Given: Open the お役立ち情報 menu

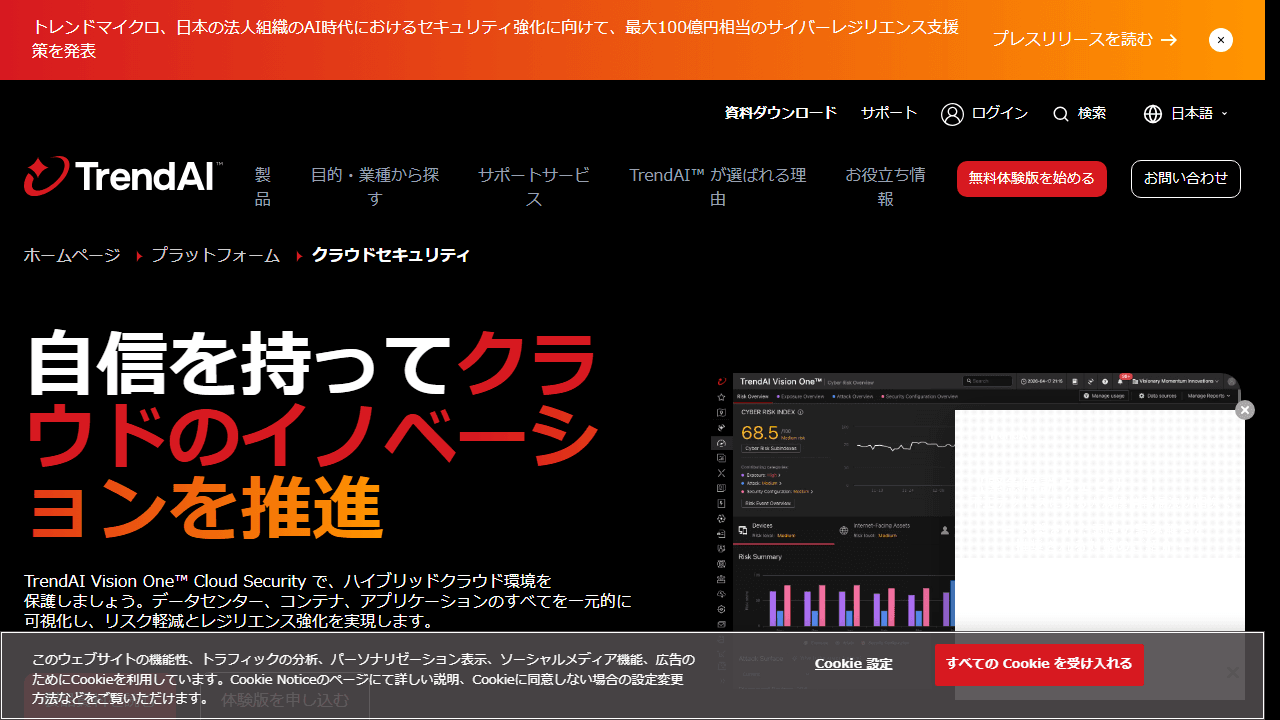Looking at the screenshot, I should (885, 187).
